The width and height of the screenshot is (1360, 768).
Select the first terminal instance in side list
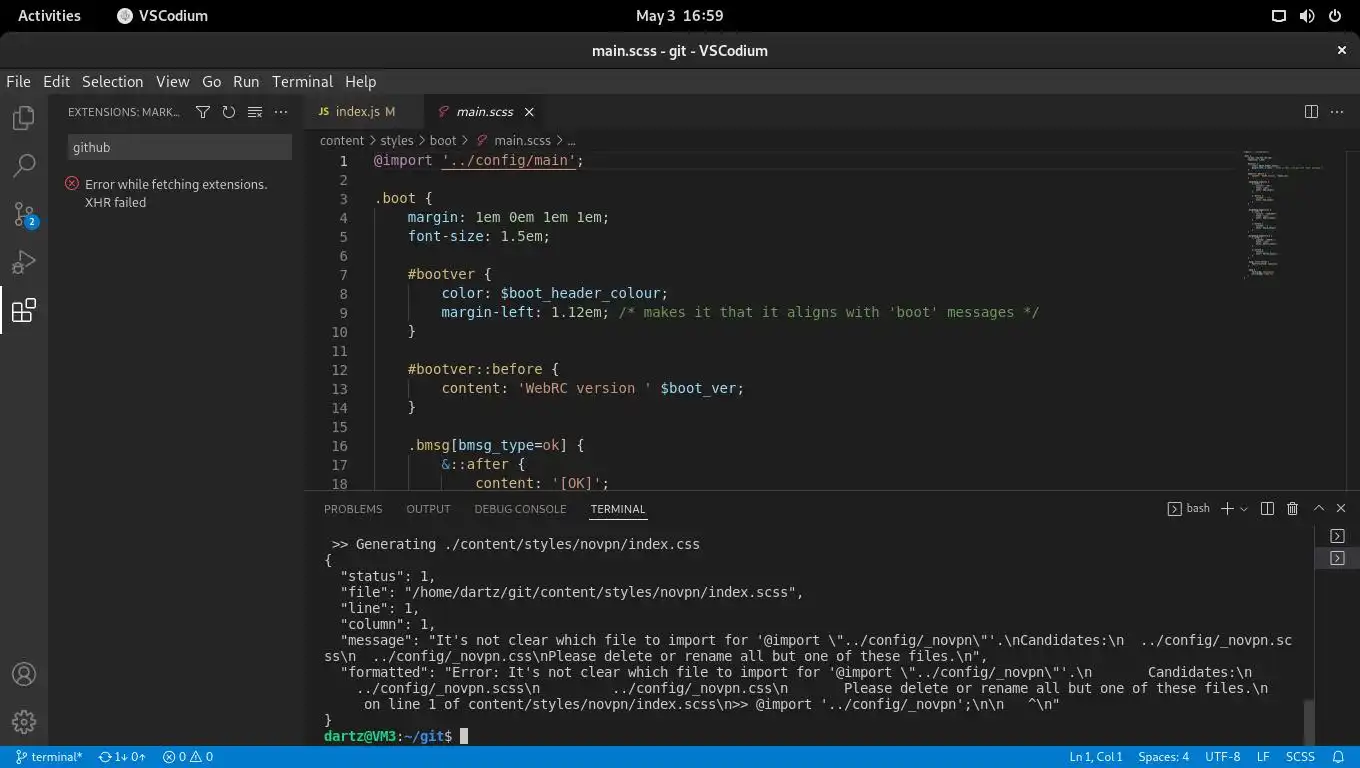[1337, 536]
